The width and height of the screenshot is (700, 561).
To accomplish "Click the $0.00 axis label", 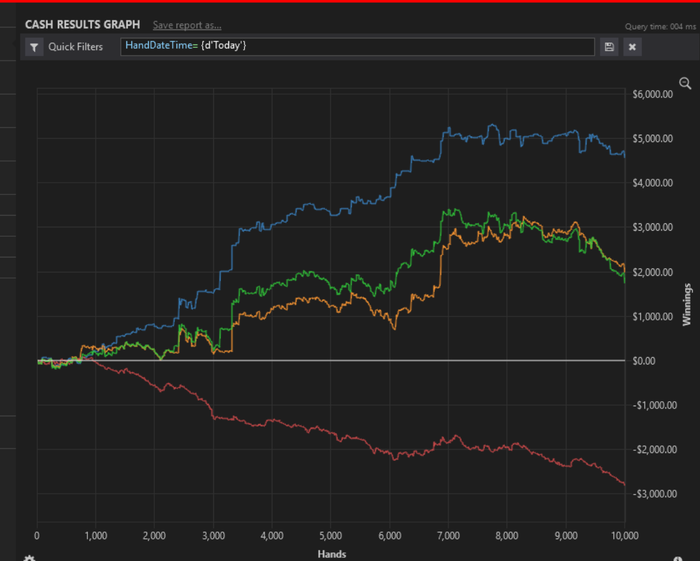I will pos(644,361).
